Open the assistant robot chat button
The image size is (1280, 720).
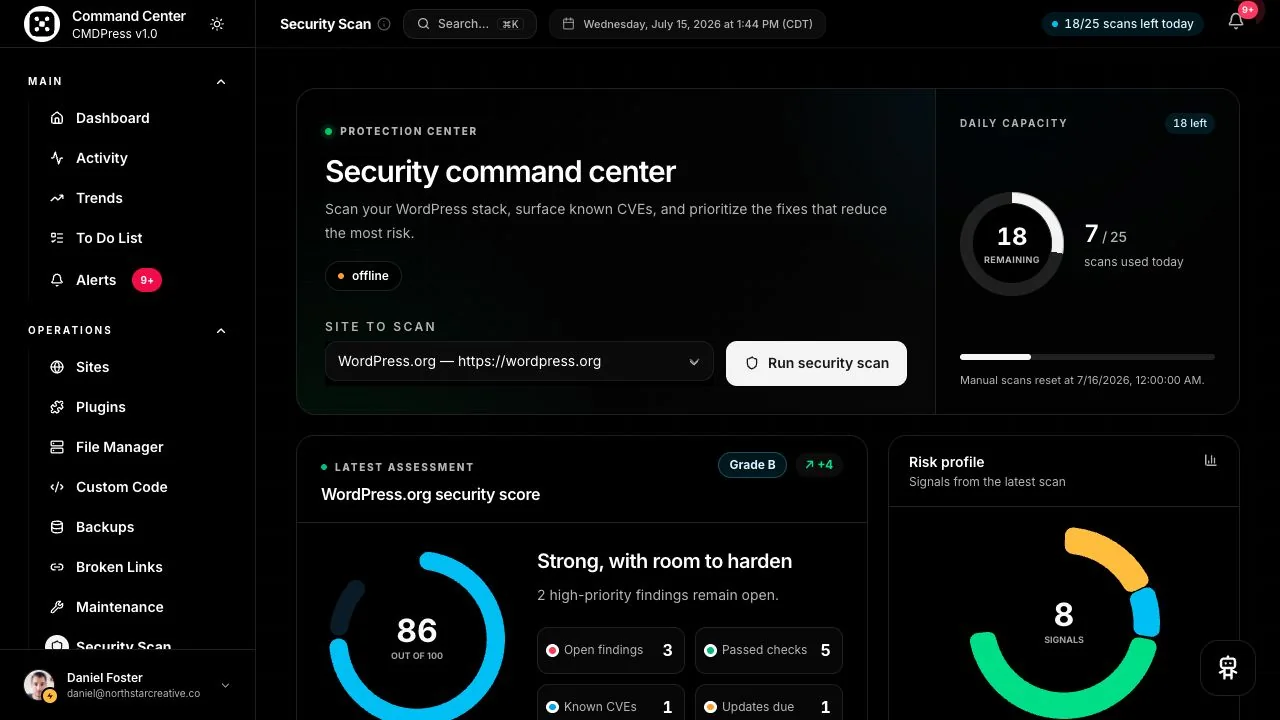tap(1228, 668)
